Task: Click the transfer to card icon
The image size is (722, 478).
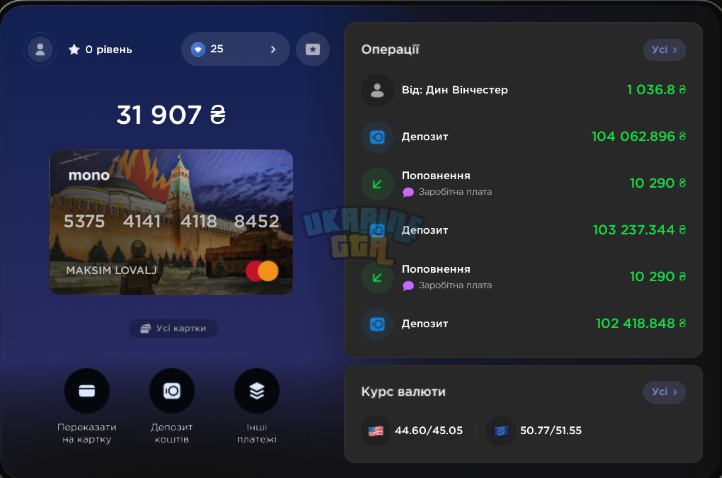Action: pos(87,391)
